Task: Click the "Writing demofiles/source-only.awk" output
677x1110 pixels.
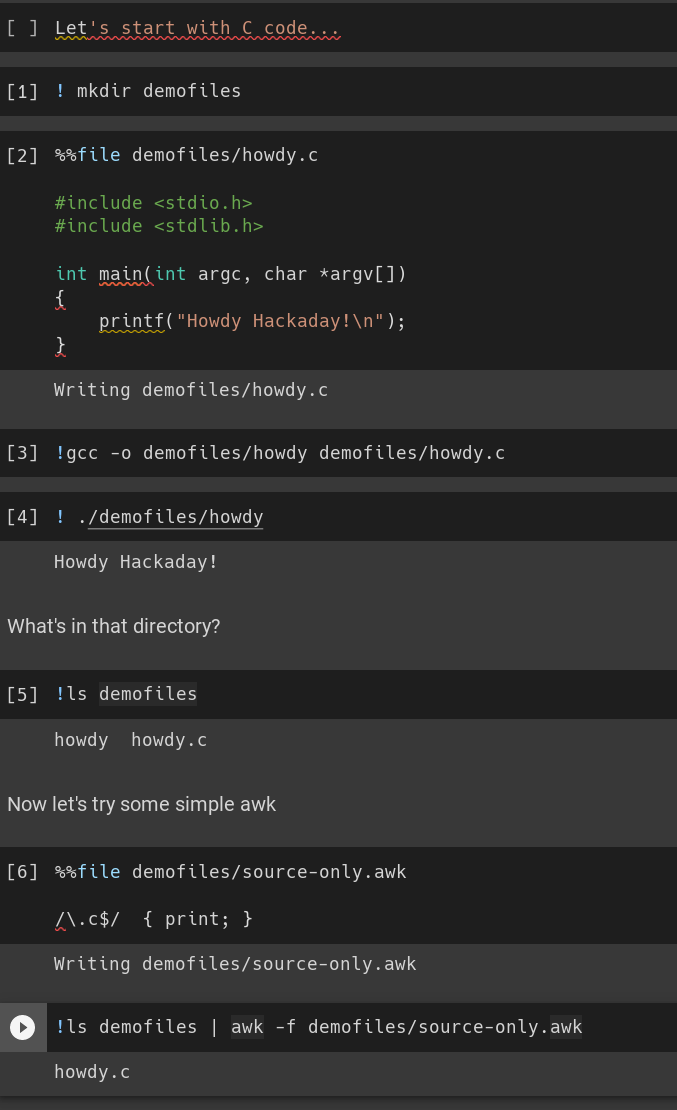Action: pyautogui.click(x=235, y=964)
